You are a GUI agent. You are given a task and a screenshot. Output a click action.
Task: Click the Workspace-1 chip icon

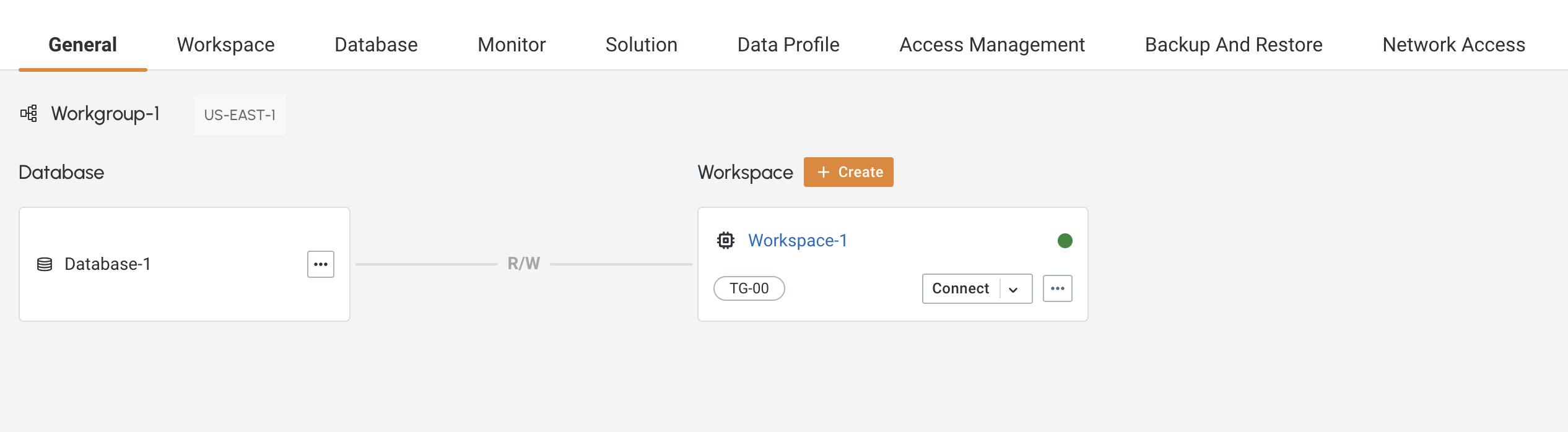[726, 240]
